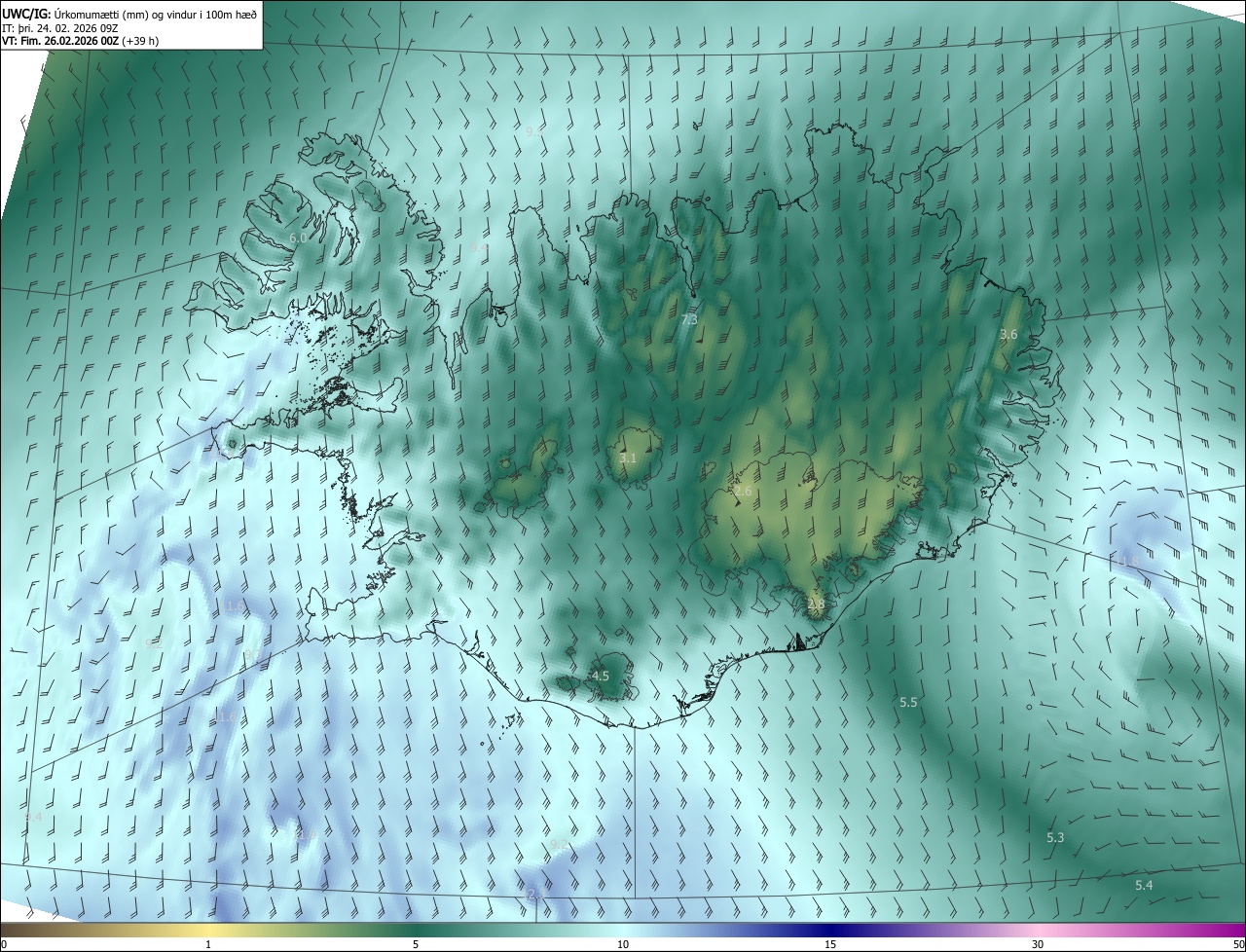Click the 3.6 value in east Iceland

[1008, 334]
